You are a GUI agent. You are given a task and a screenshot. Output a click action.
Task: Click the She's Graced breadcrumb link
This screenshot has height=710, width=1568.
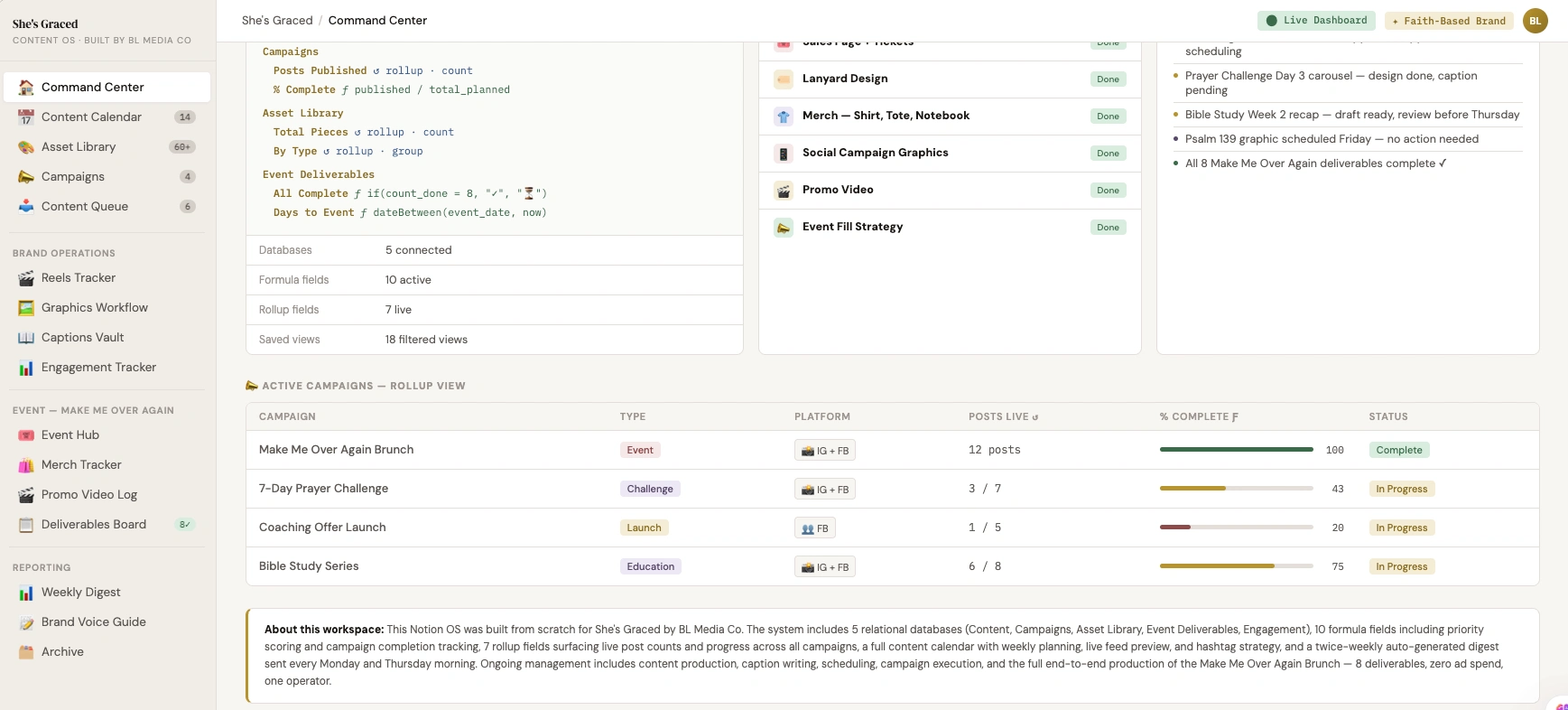[277, 21]
